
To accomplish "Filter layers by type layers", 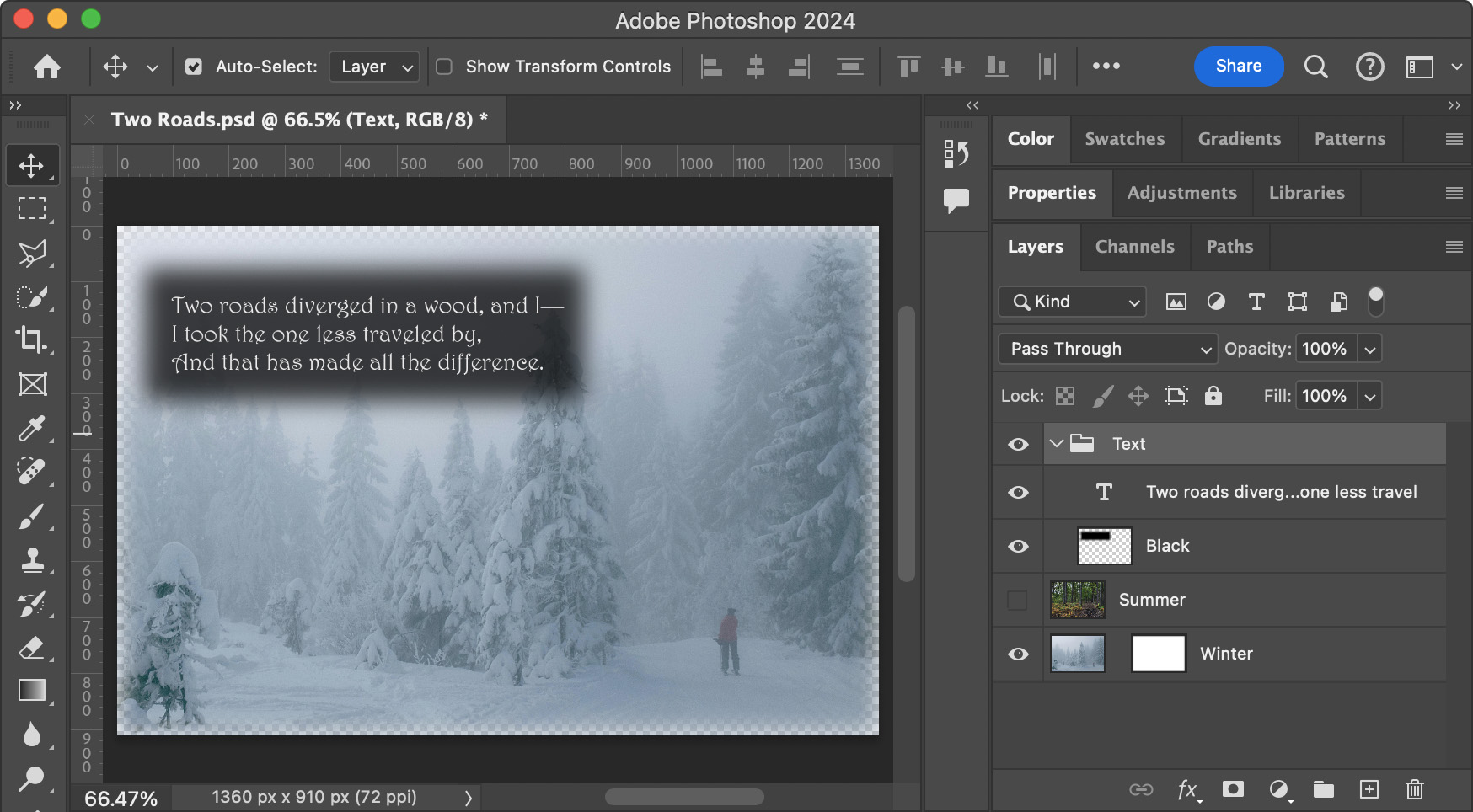I will (x=1256, y=302).
